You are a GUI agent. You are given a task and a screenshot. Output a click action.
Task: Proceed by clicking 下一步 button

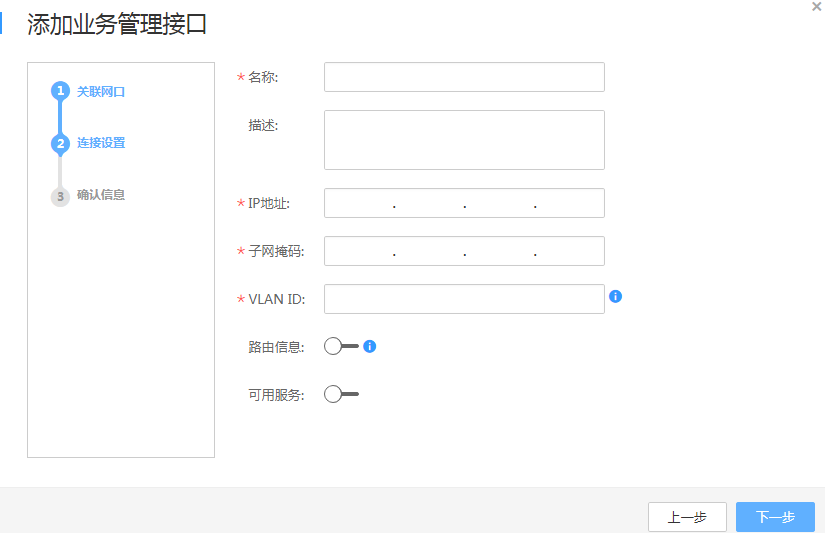coord(775,517)
